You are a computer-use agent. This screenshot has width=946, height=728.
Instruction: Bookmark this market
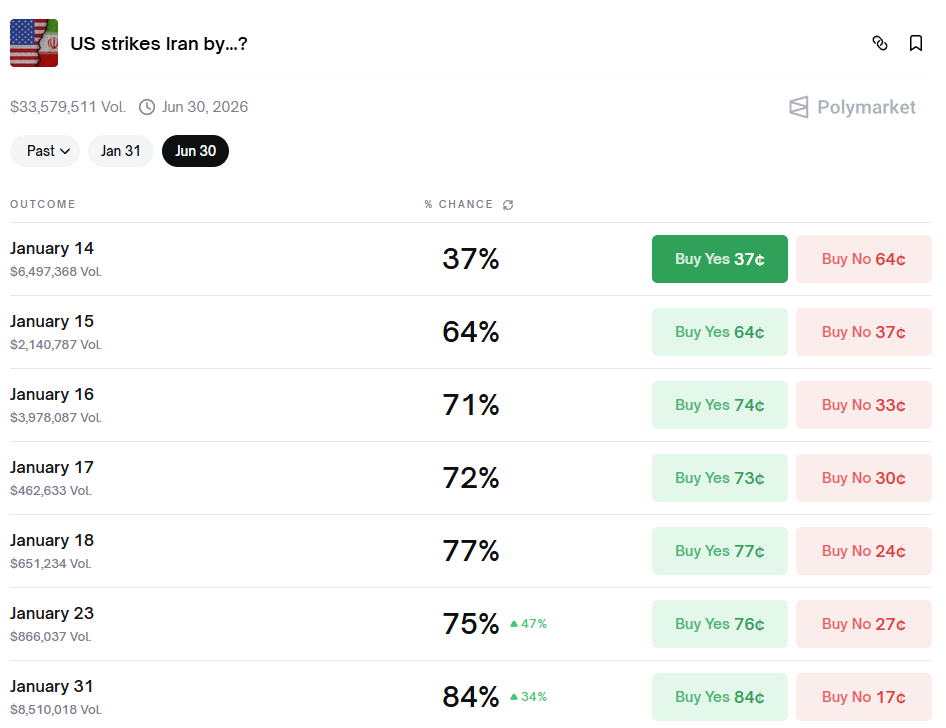915,43
